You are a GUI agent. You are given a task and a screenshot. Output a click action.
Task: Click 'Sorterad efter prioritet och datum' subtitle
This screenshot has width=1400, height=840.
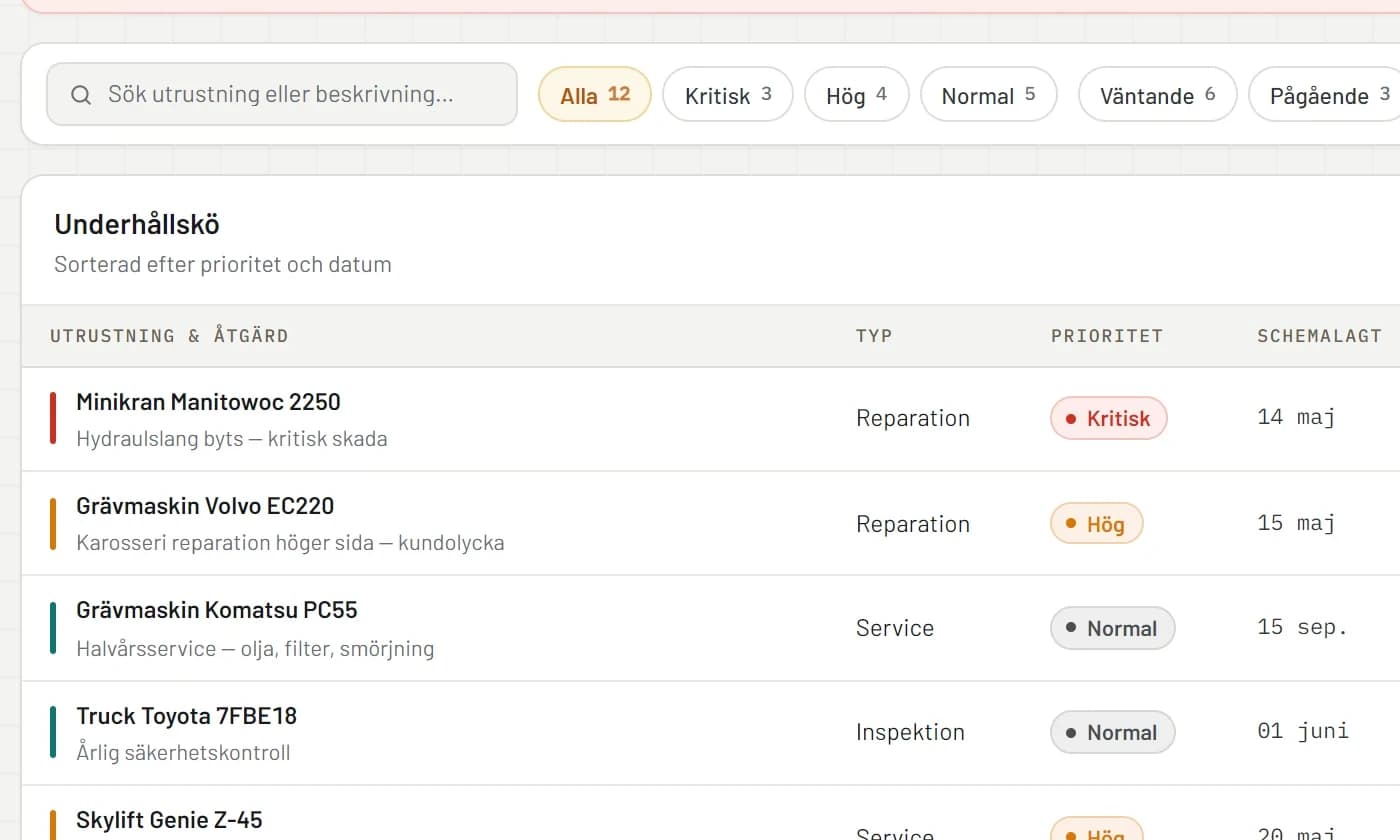click(x=223, y=265)
